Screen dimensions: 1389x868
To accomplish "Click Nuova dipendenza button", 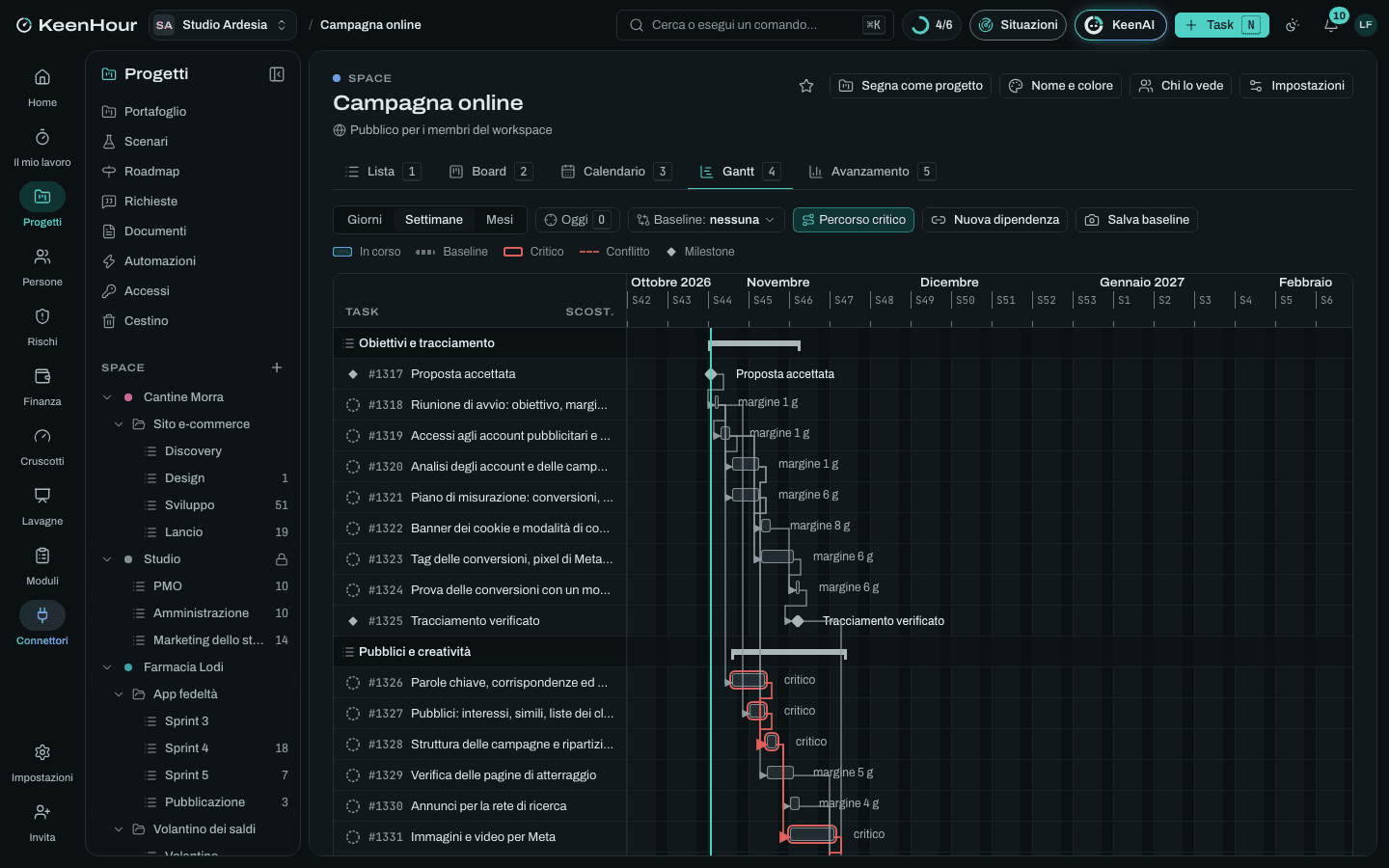I will click(994, 220).
